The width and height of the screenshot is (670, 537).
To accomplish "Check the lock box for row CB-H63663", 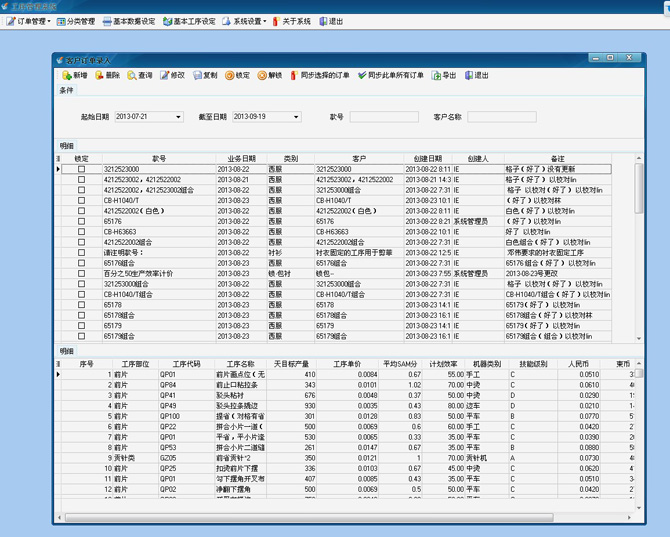I will point(82,232).
